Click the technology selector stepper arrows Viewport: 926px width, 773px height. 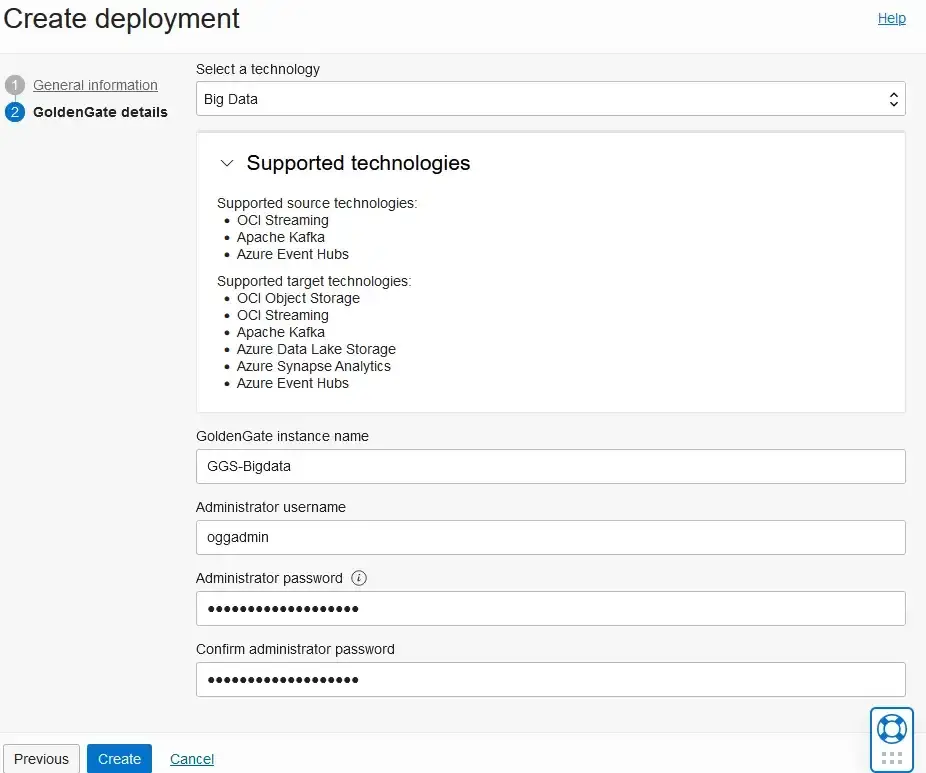point(893,98)
